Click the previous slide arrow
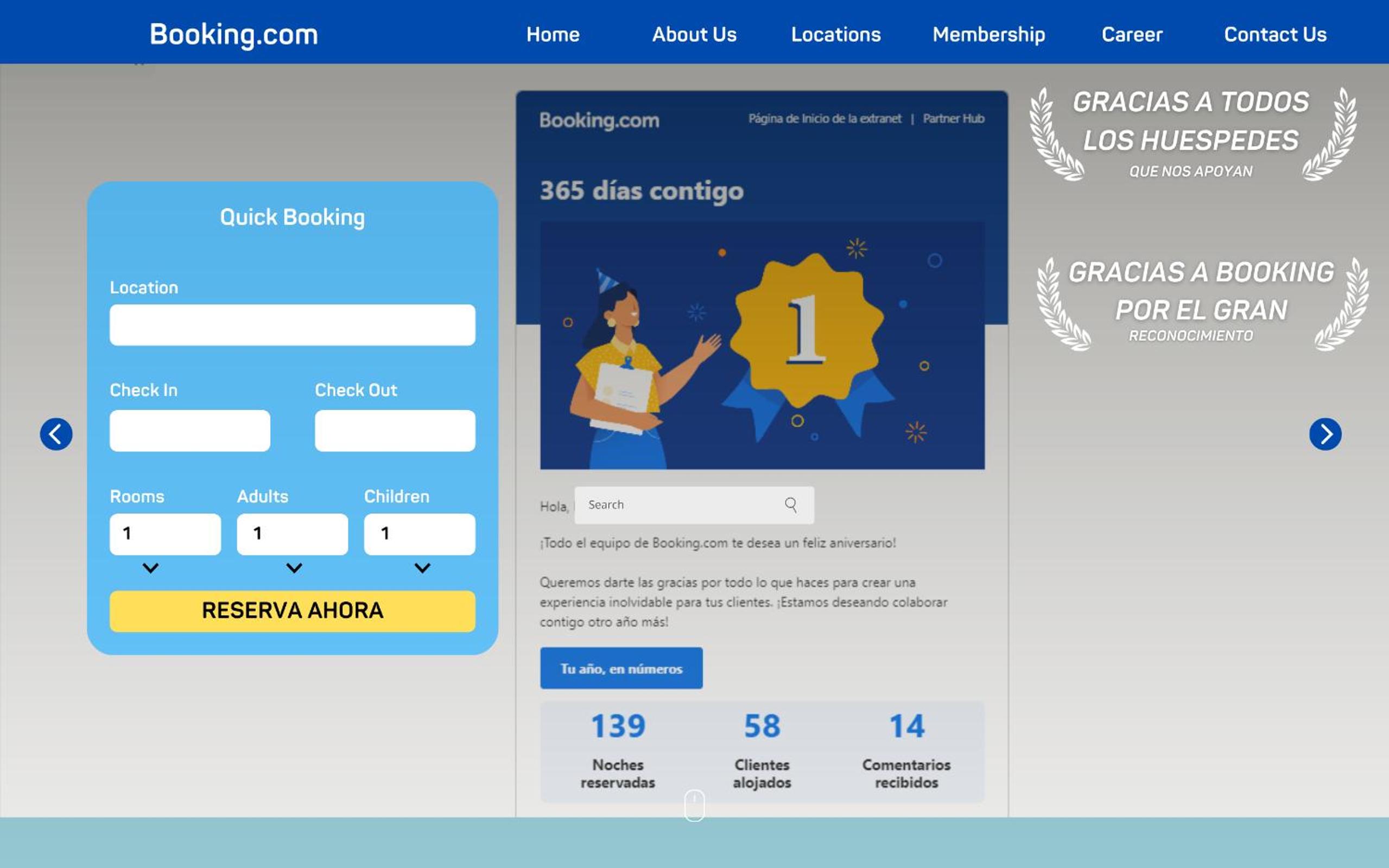The image size is (1389, 868). [56, 434]
